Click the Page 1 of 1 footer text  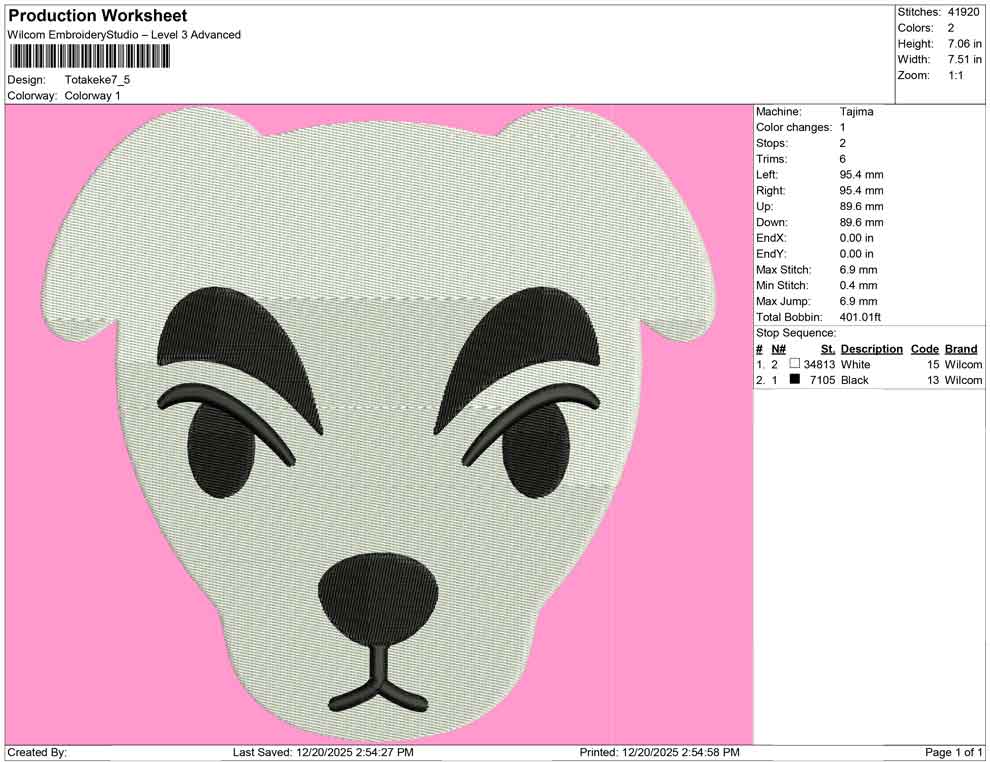(954, 752)
